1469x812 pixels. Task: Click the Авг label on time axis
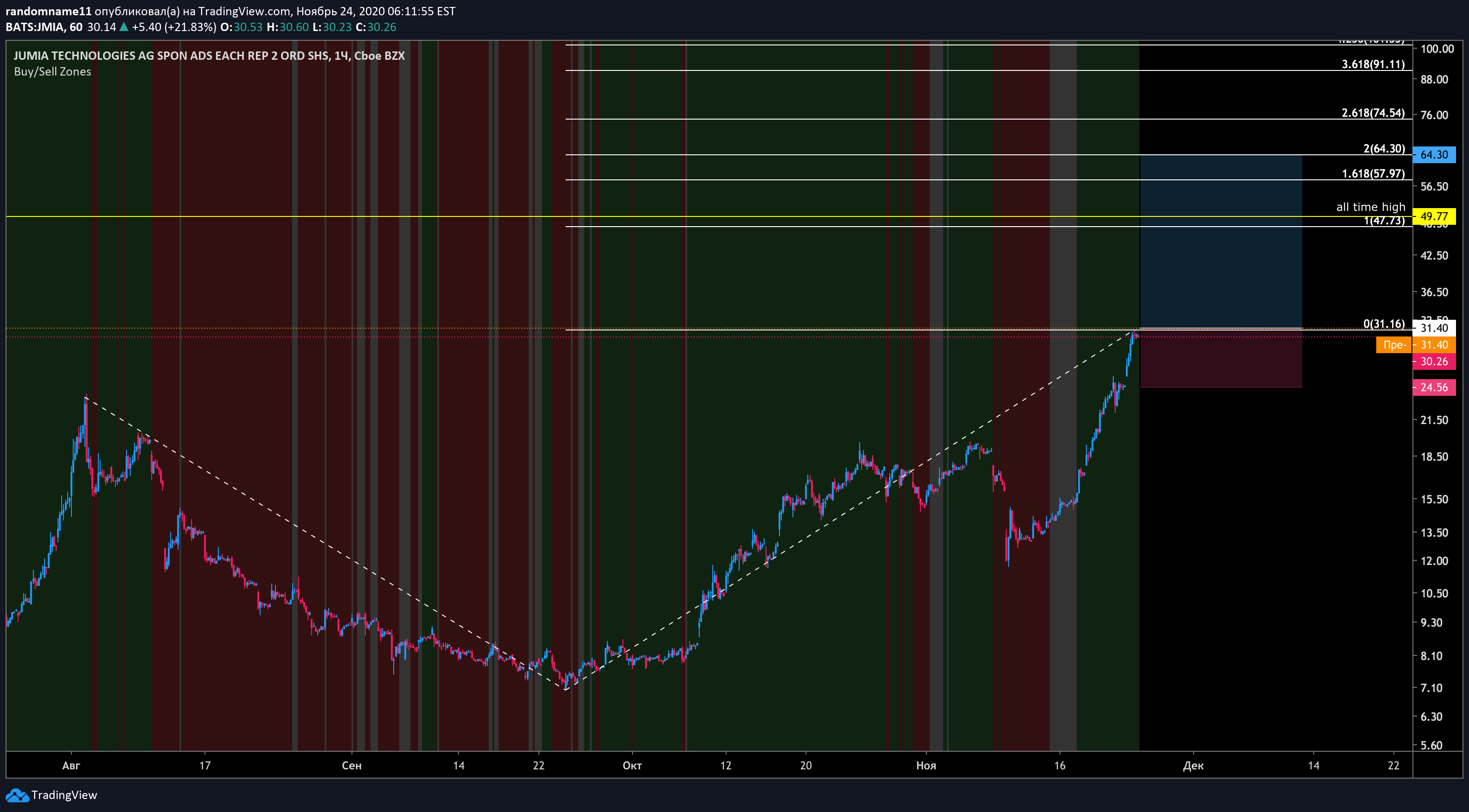pyautogui.click(x=71, y=765)
